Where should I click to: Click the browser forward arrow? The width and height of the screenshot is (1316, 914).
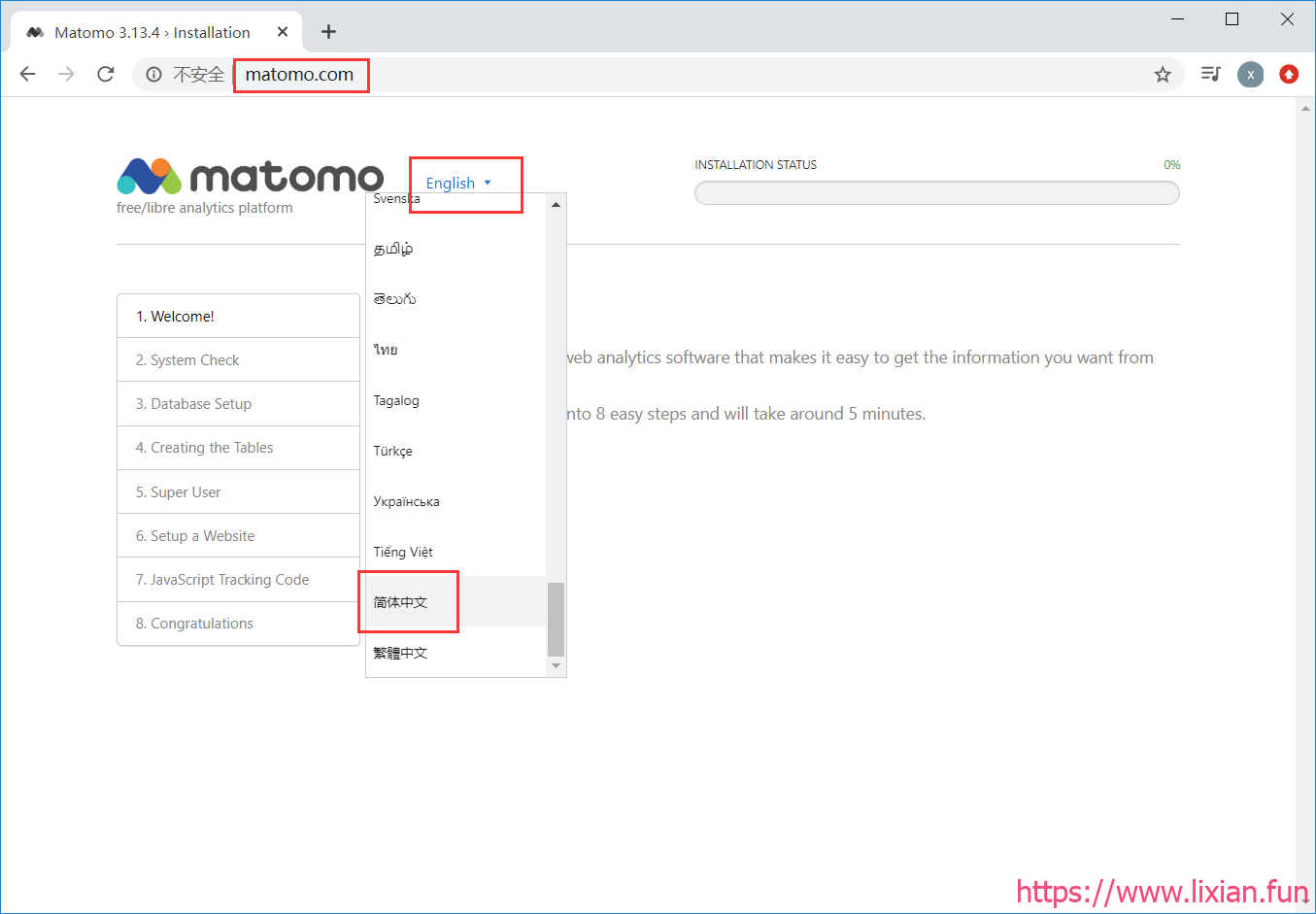coord(66,74)
